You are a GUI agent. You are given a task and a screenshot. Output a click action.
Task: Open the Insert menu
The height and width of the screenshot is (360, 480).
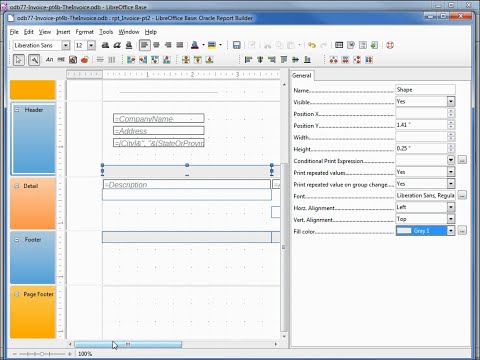coord(63,32)
